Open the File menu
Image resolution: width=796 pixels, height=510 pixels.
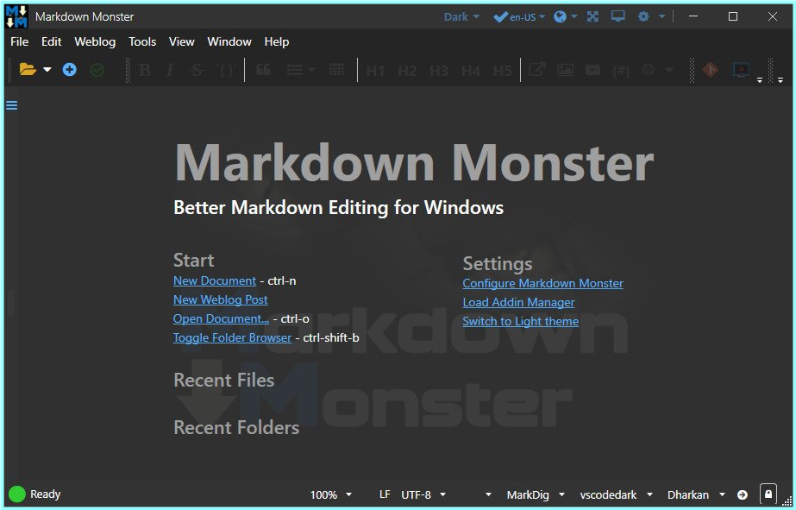[19, 42]
